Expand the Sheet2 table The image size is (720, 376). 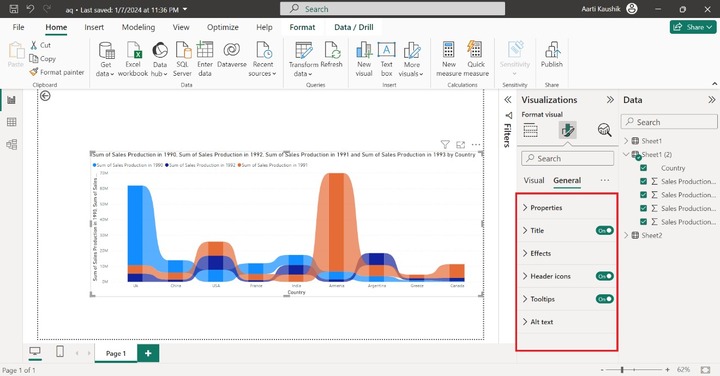point(626,235)
